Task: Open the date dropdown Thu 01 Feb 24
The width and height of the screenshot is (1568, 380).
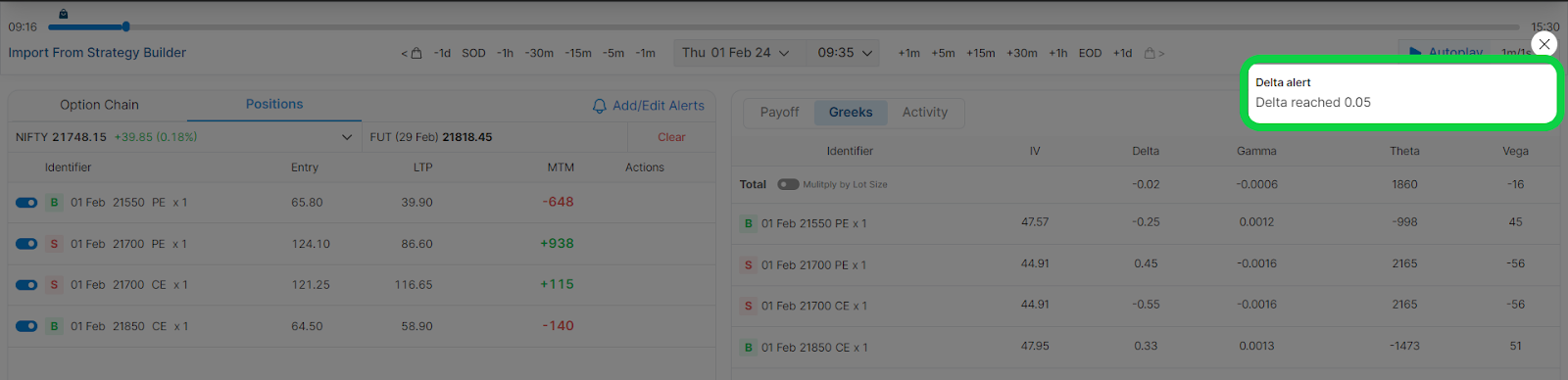Action: click(736, 53)
